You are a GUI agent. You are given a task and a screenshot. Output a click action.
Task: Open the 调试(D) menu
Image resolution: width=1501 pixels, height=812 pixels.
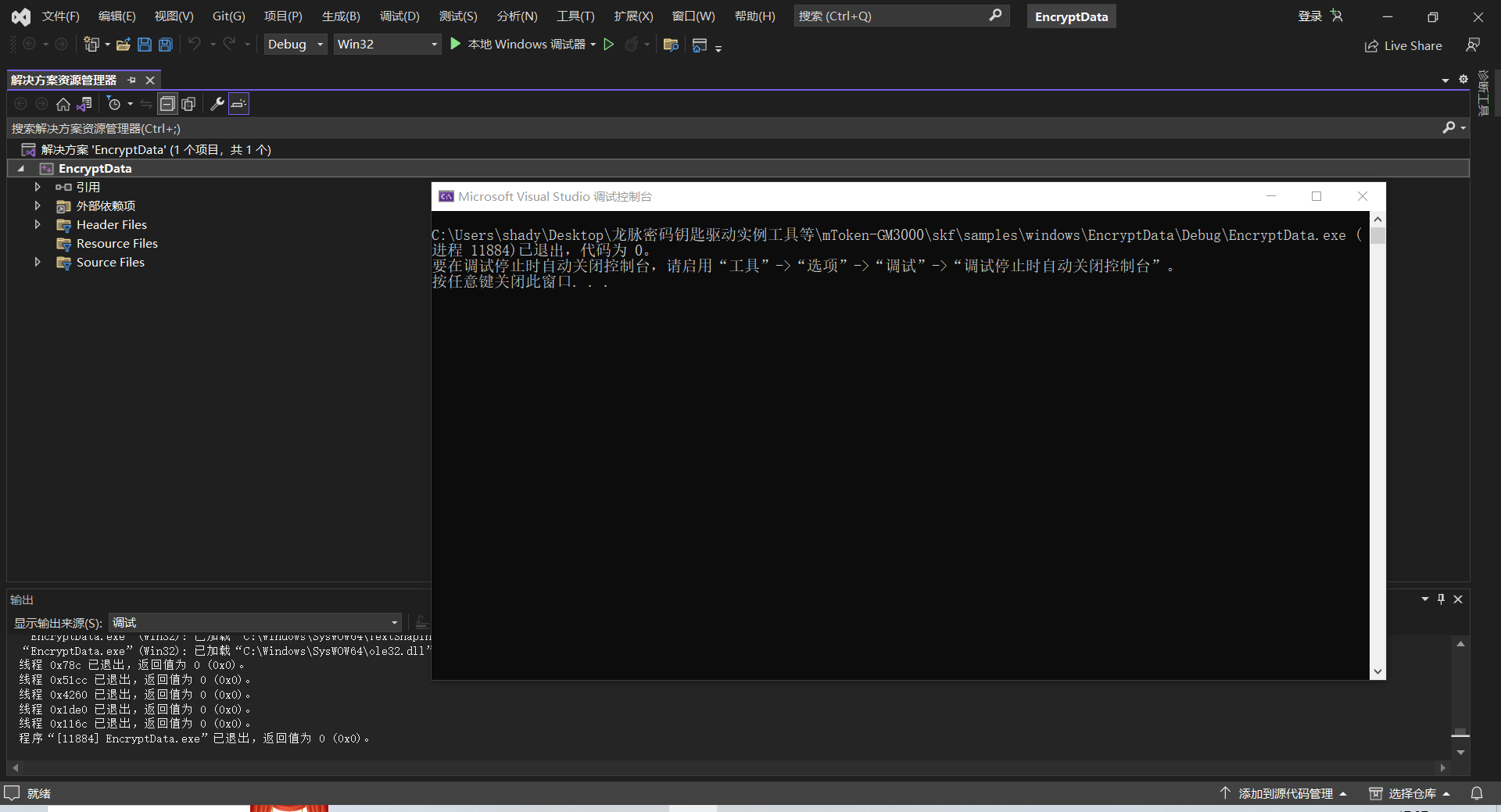pos(399,16)
